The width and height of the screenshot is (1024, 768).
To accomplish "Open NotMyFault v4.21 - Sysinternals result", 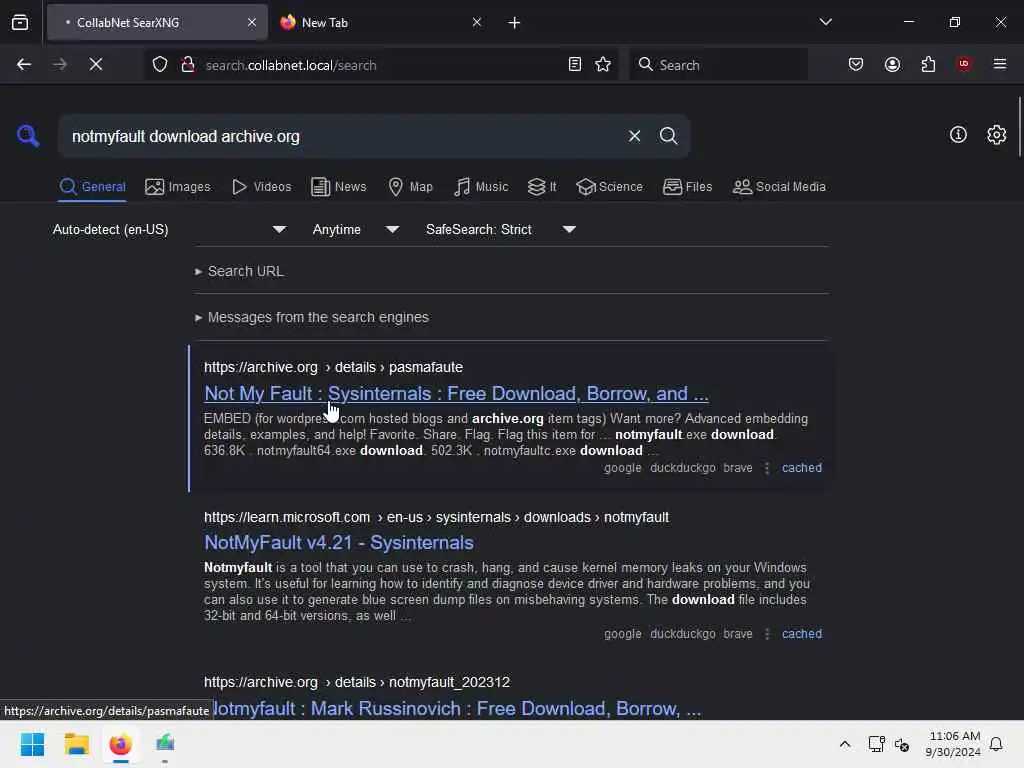I will tap(338, 543).
